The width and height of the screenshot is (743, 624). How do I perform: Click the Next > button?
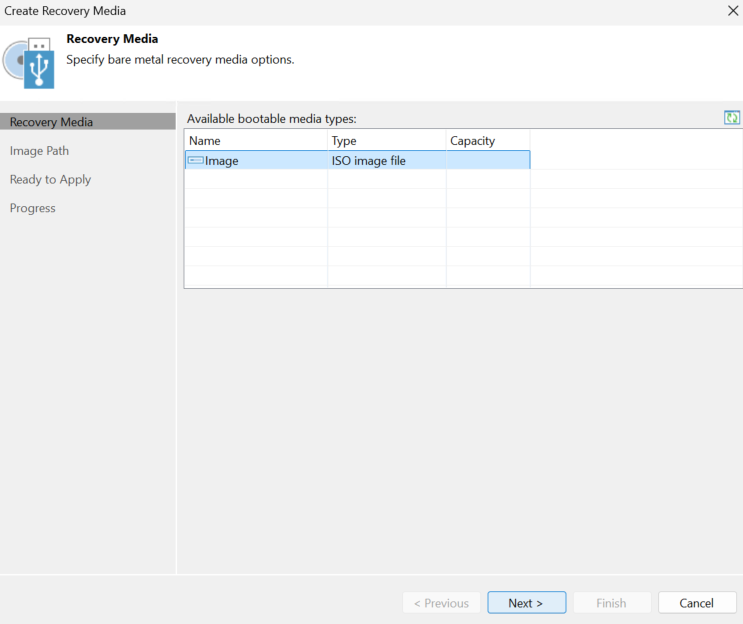coord(526,603)
